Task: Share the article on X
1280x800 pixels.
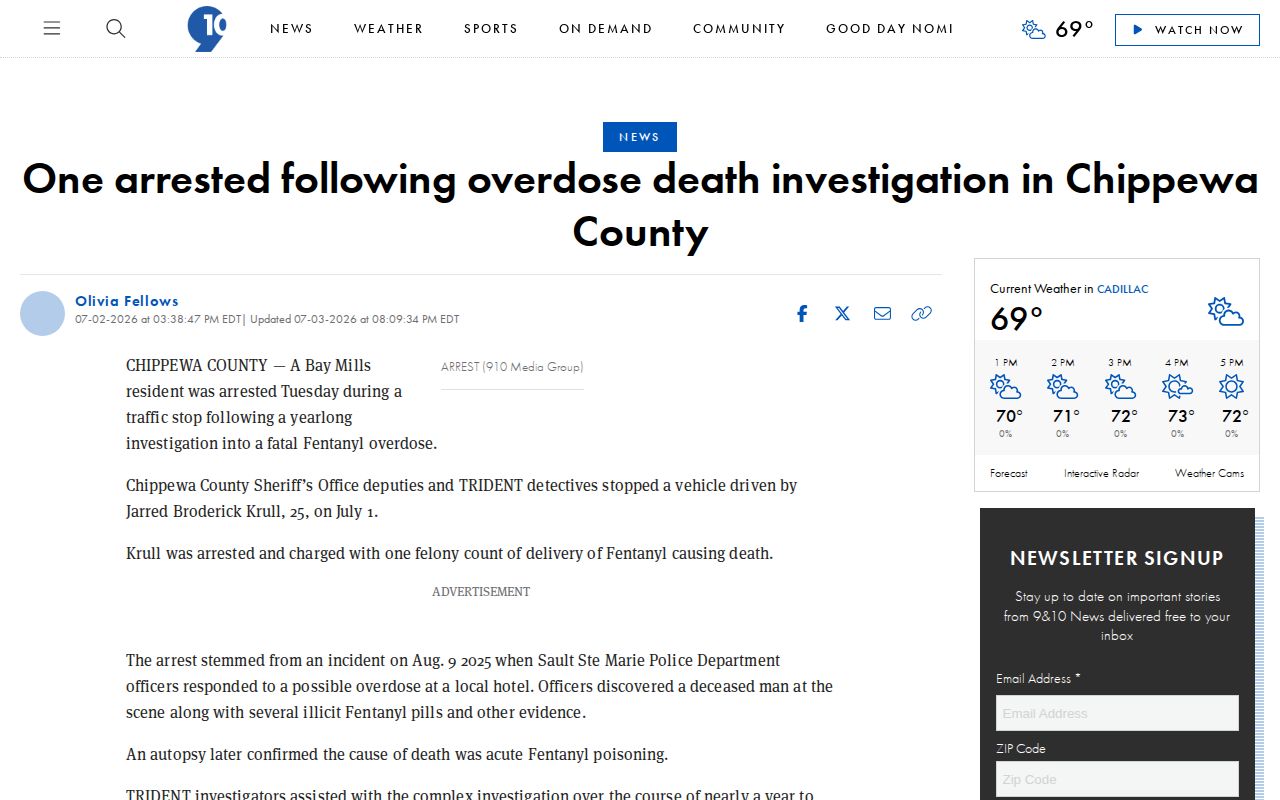Action: [x=842, y=314]
